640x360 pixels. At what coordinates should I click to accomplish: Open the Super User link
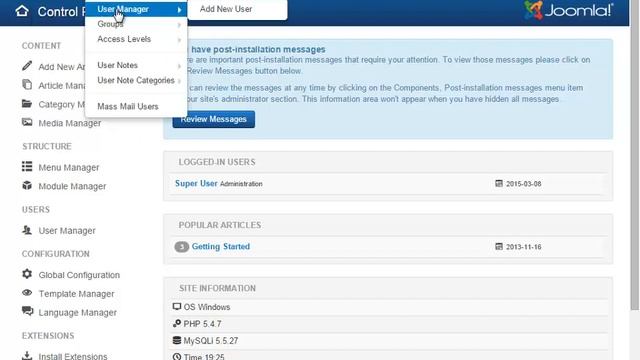click(x=196, y=183)
